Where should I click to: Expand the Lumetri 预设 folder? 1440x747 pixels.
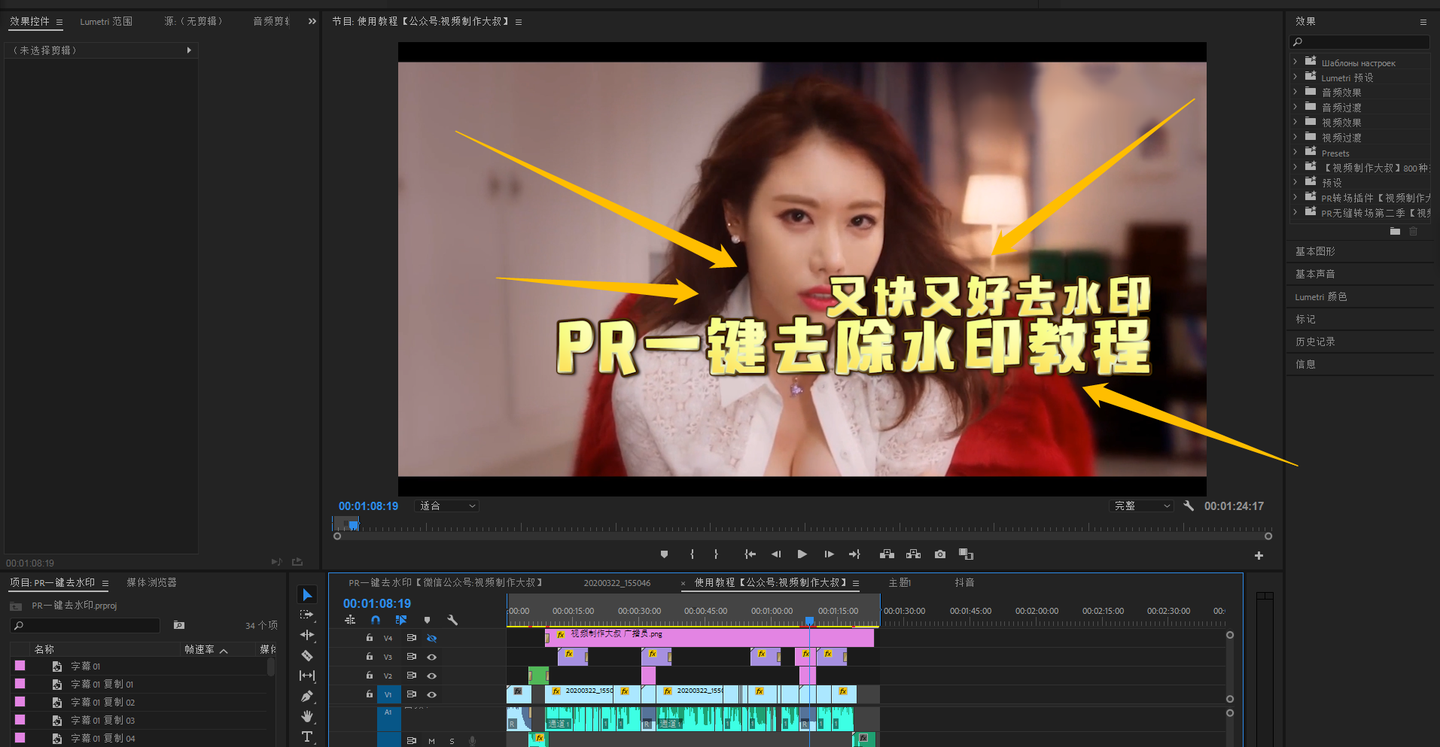1295,77
